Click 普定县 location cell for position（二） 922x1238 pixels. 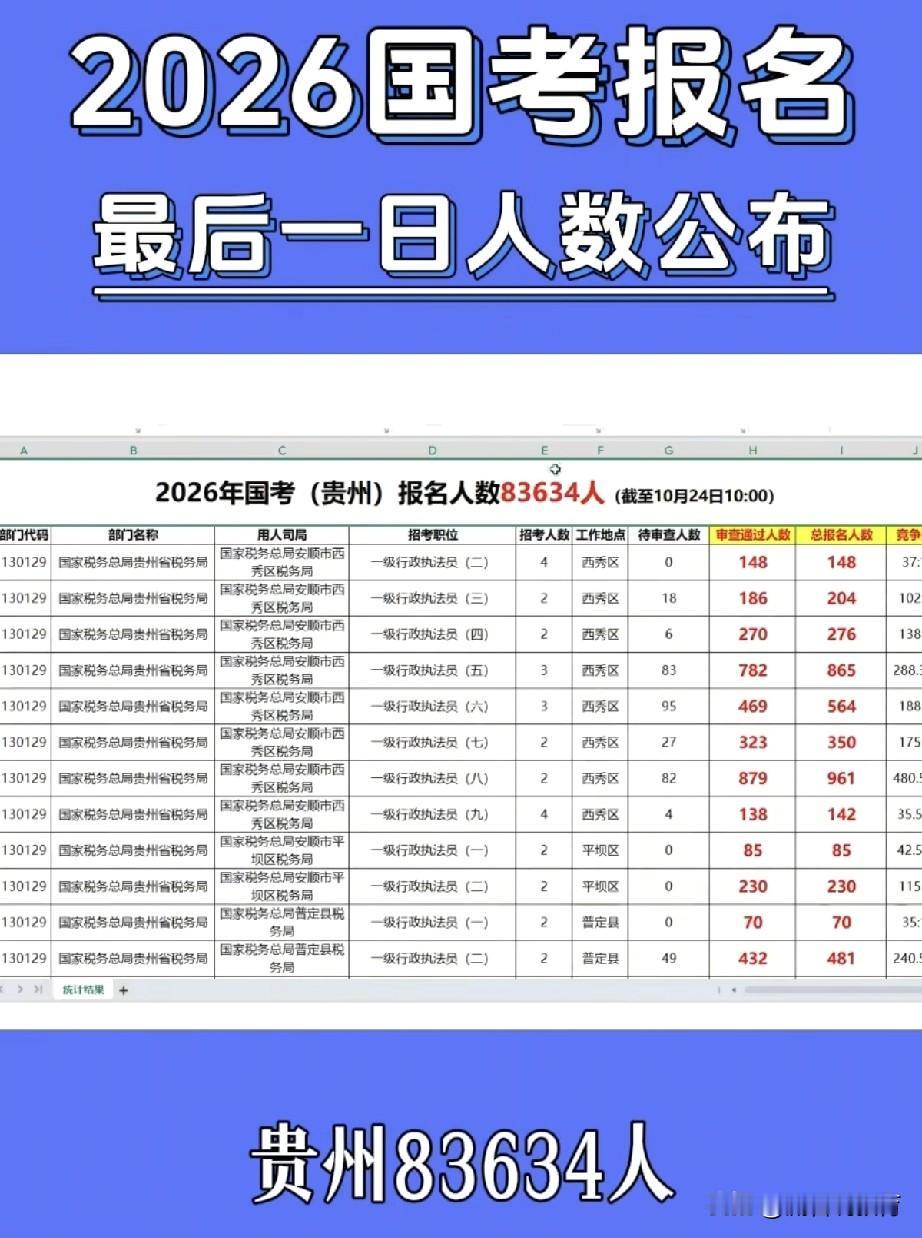600,958
